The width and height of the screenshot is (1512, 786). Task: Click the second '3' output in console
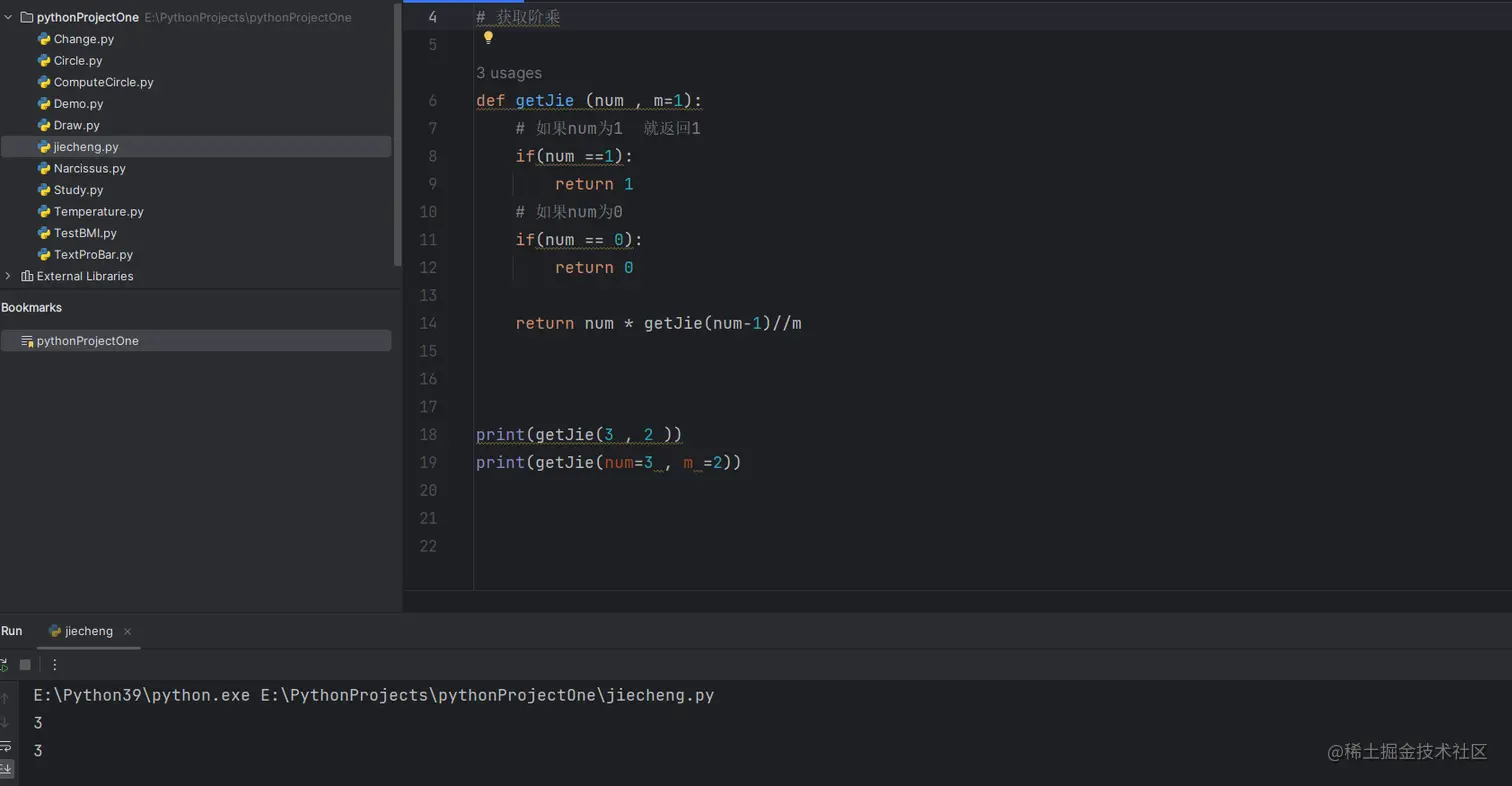(38, 751)
